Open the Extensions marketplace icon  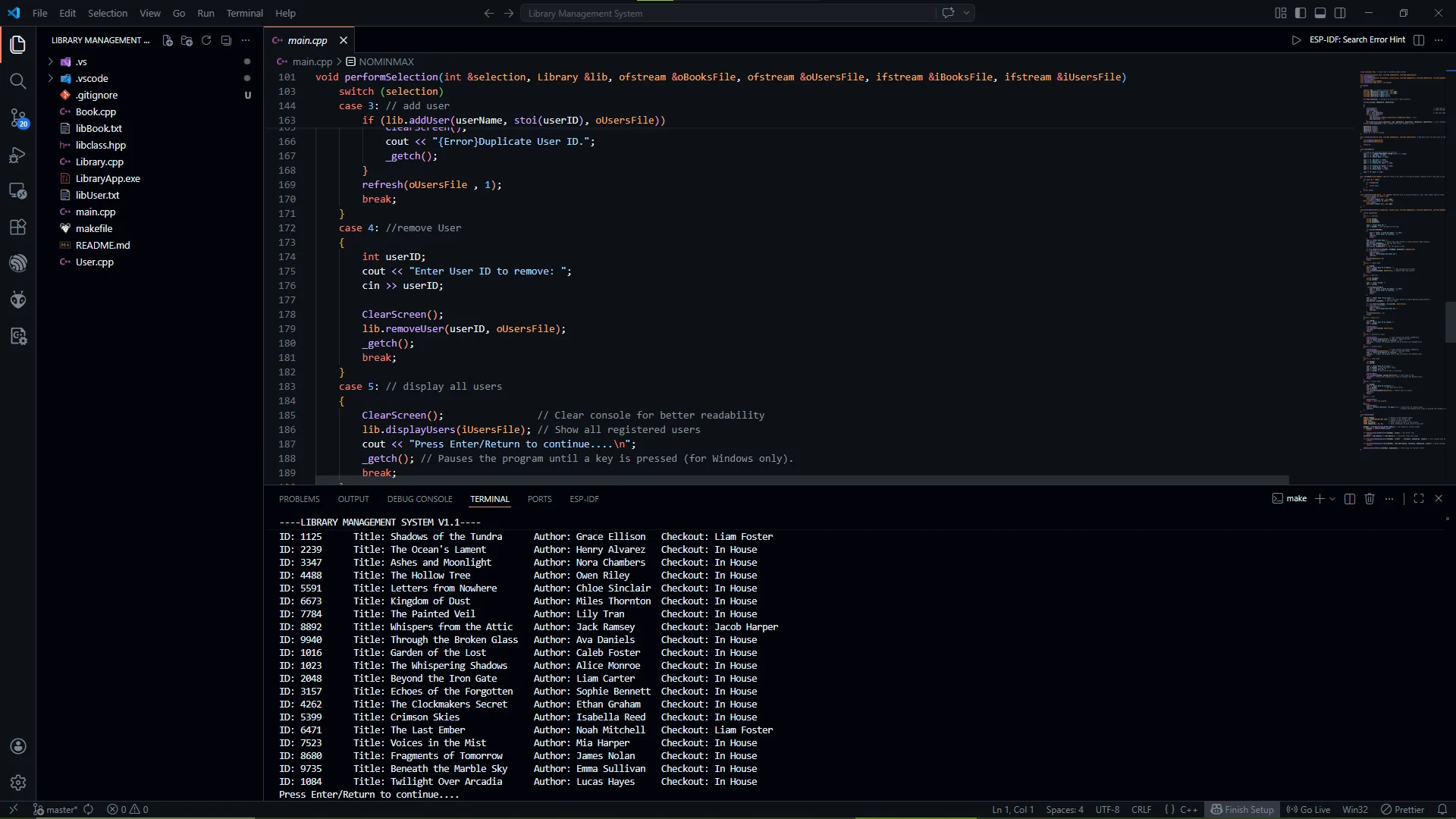click(x=18, y=227)
